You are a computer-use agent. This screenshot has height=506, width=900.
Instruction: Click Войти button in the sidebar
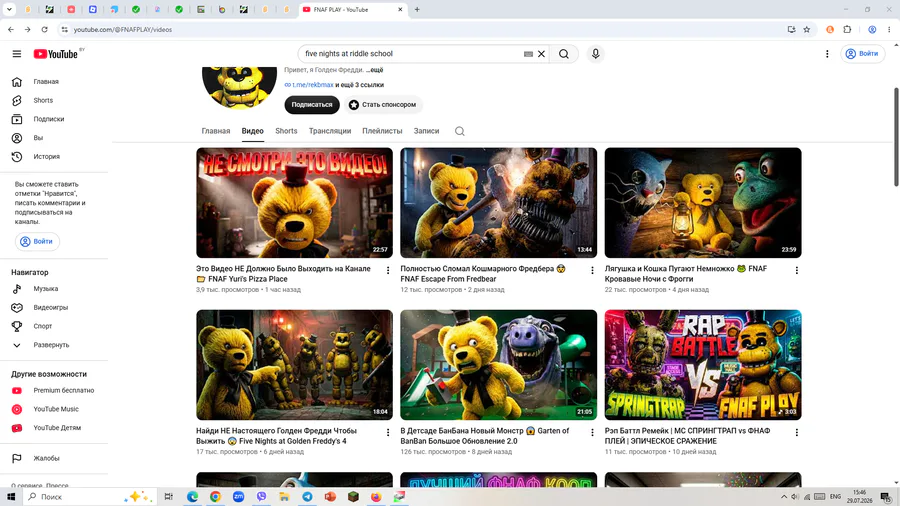click(x=37, y=242)
